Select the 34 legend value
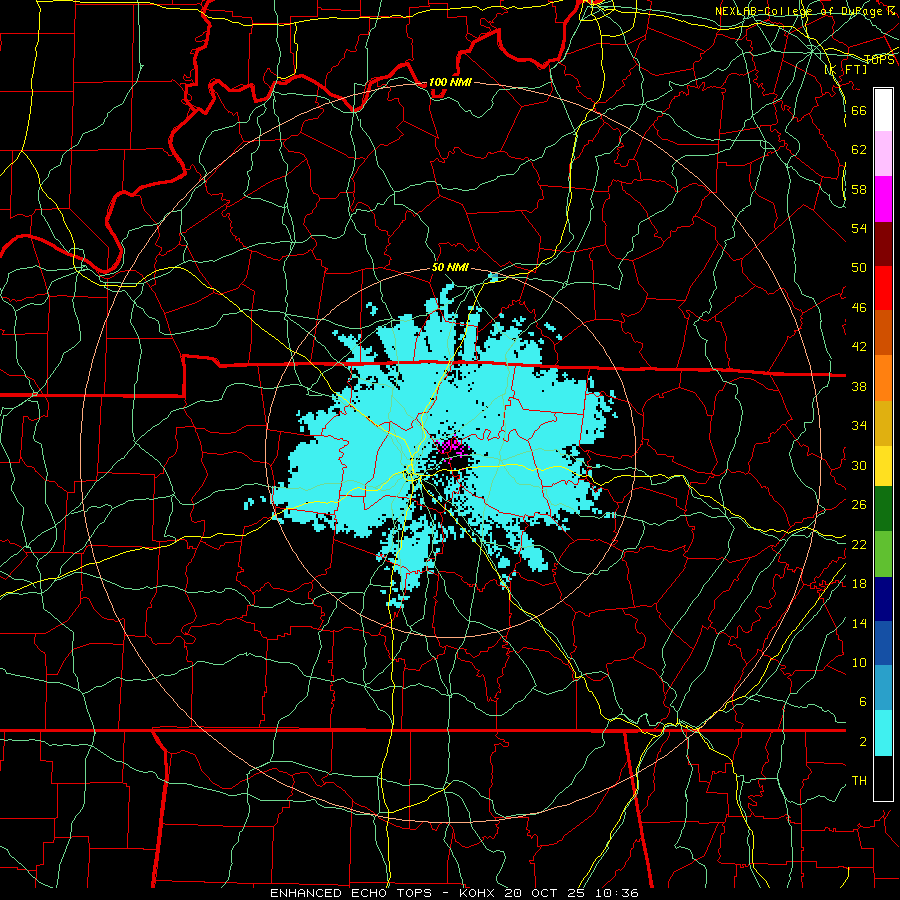Viewport: 900px width, 900px height. click(x=859, y=426)
